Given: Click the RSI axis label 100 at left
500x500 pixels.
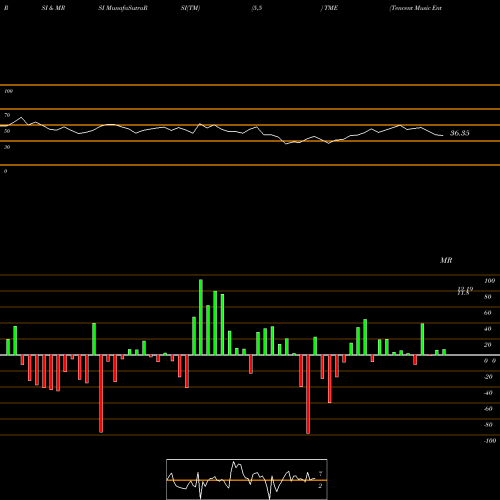Looking at the screenshot, I should (8, 91).
